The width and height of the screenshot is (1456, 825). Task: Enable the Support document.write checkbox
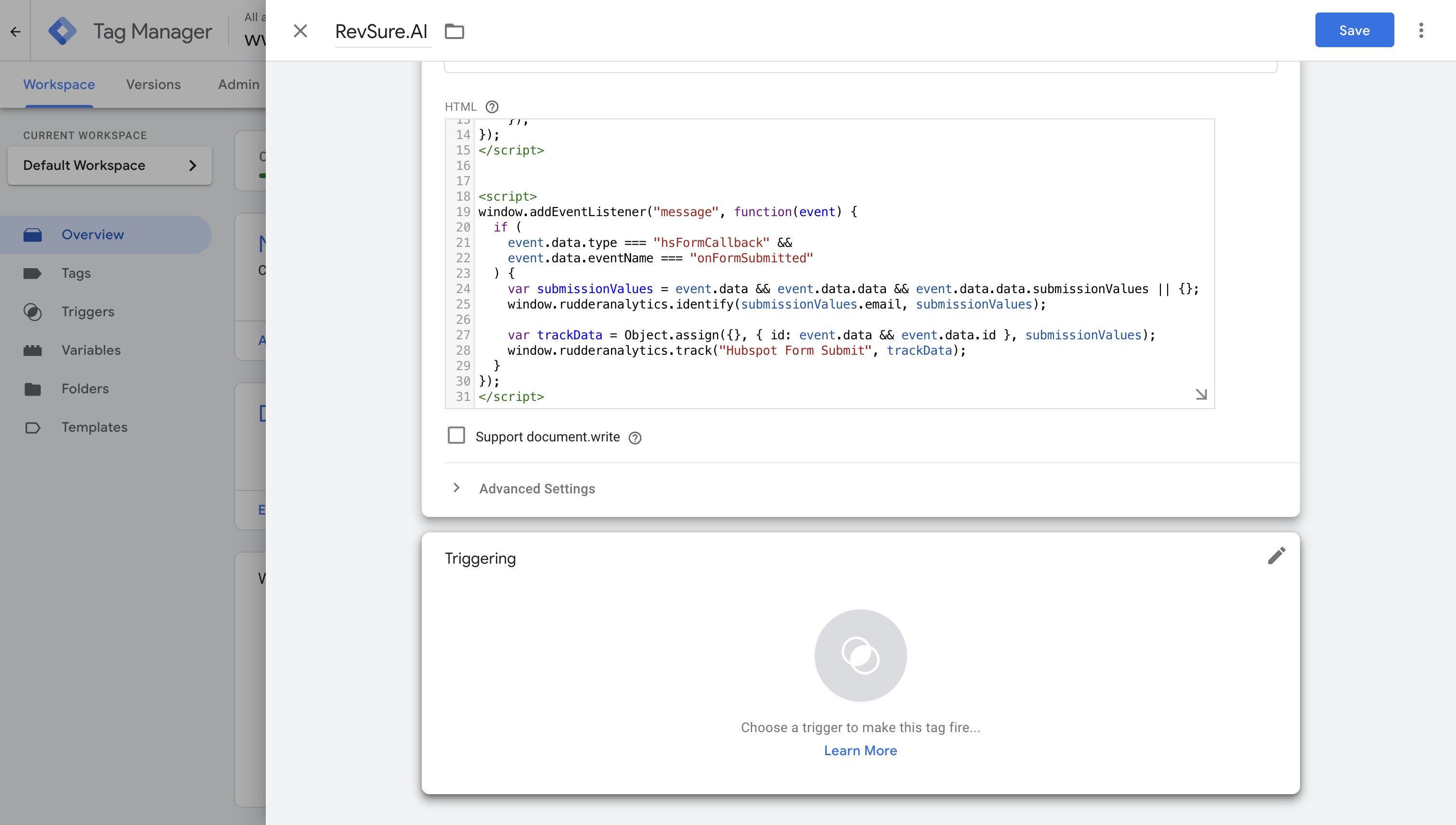(x=456, y=436)
